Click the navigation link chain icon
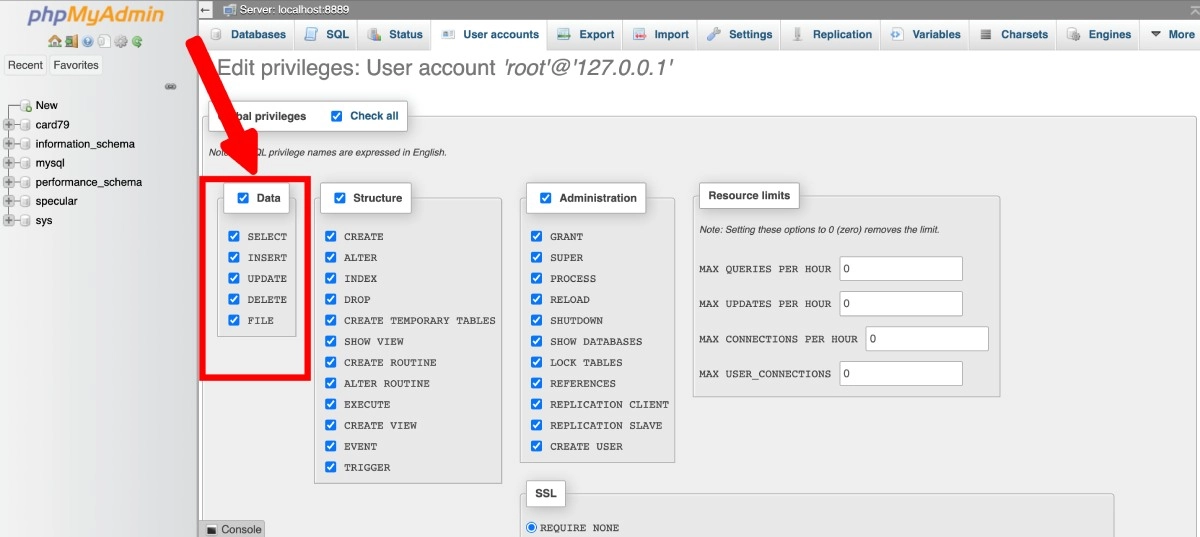Viewport: 1200px width, 537px height. click(x=170, y=86)
